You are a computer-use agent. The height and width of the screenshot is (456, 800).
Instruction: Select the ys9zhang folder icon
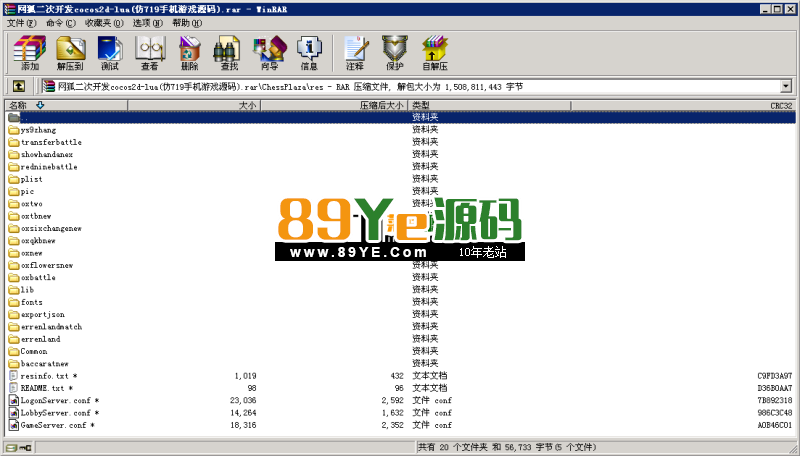pyautogui.click(x=14, y=130)
